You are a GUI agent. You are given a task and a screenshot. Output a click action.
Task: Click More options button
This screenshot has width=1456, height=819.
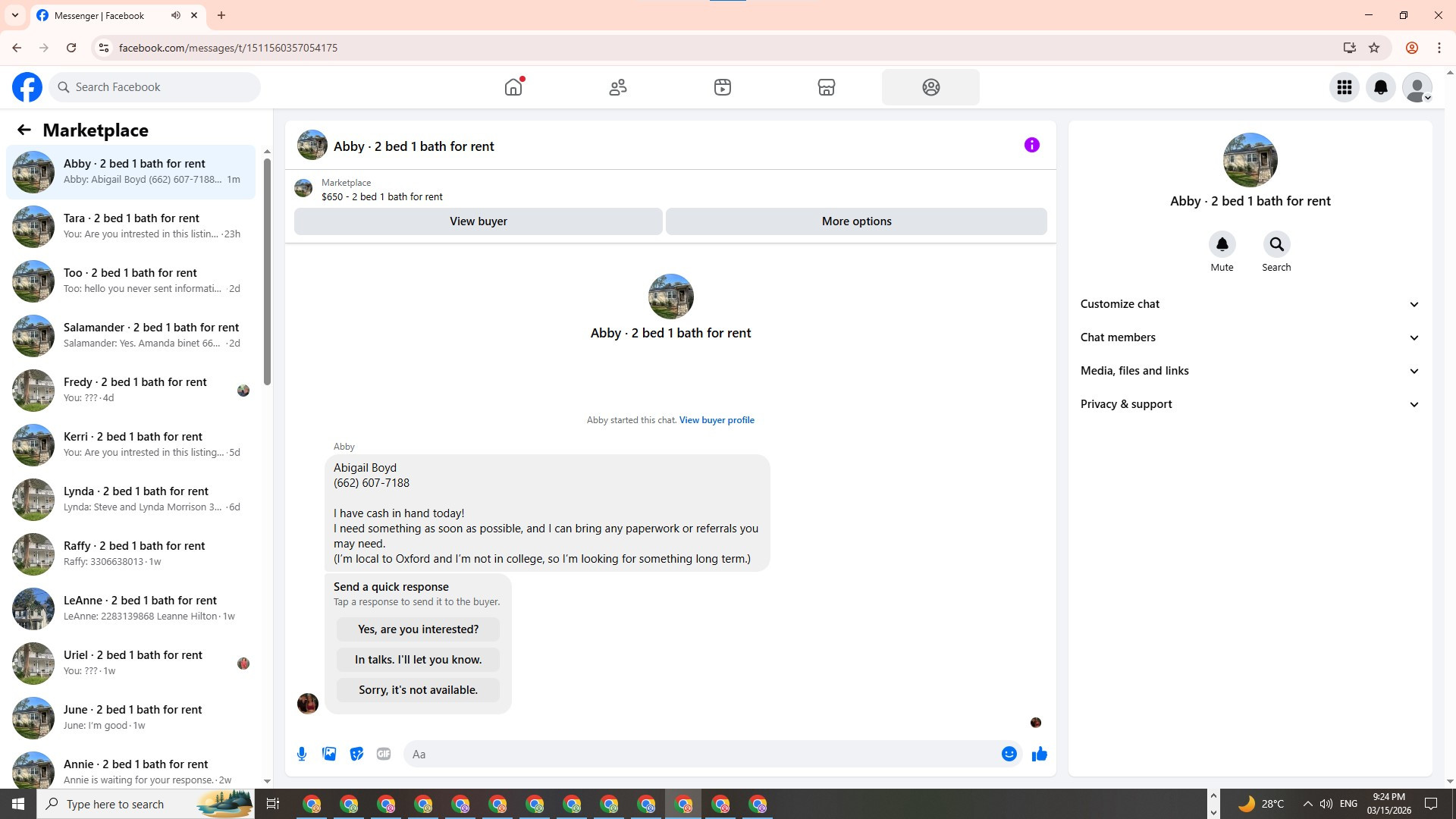coord(857,221)
